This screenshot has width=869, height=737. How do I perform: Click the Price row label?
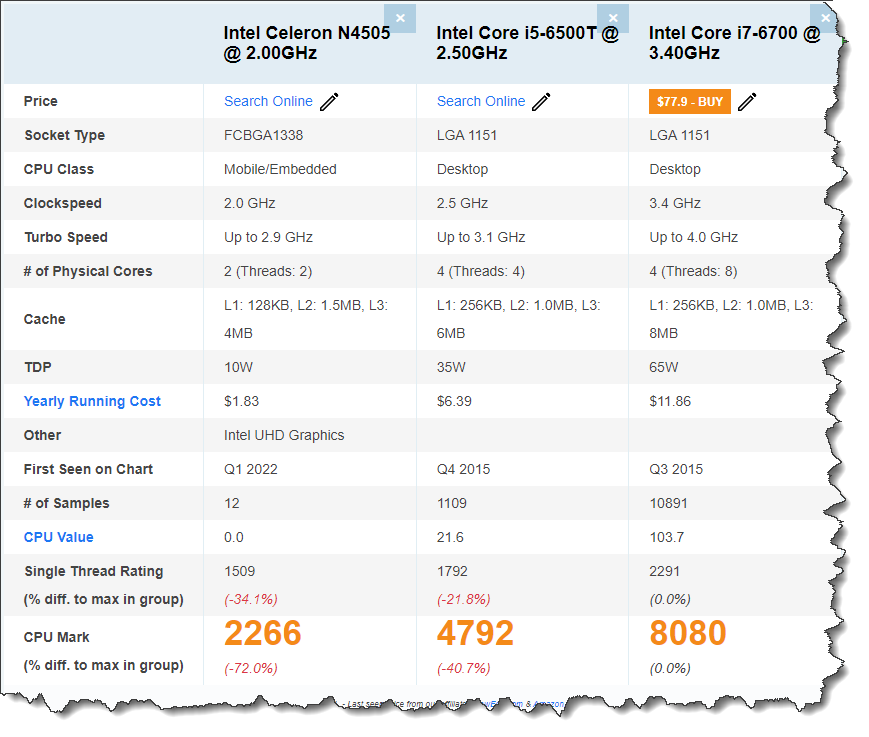click(40, 101)
